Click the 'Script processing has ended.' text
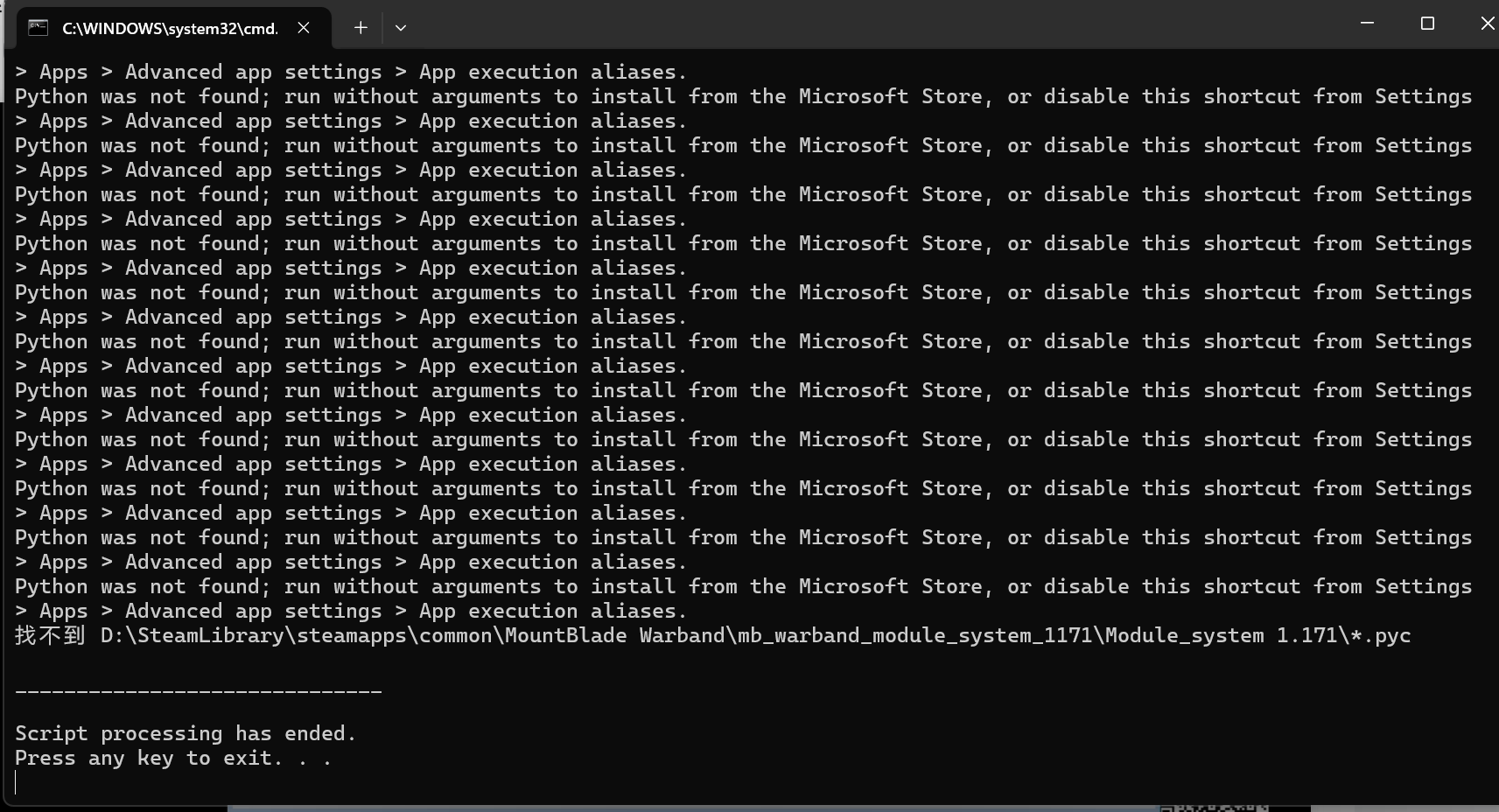 click(x=186, y=733)
